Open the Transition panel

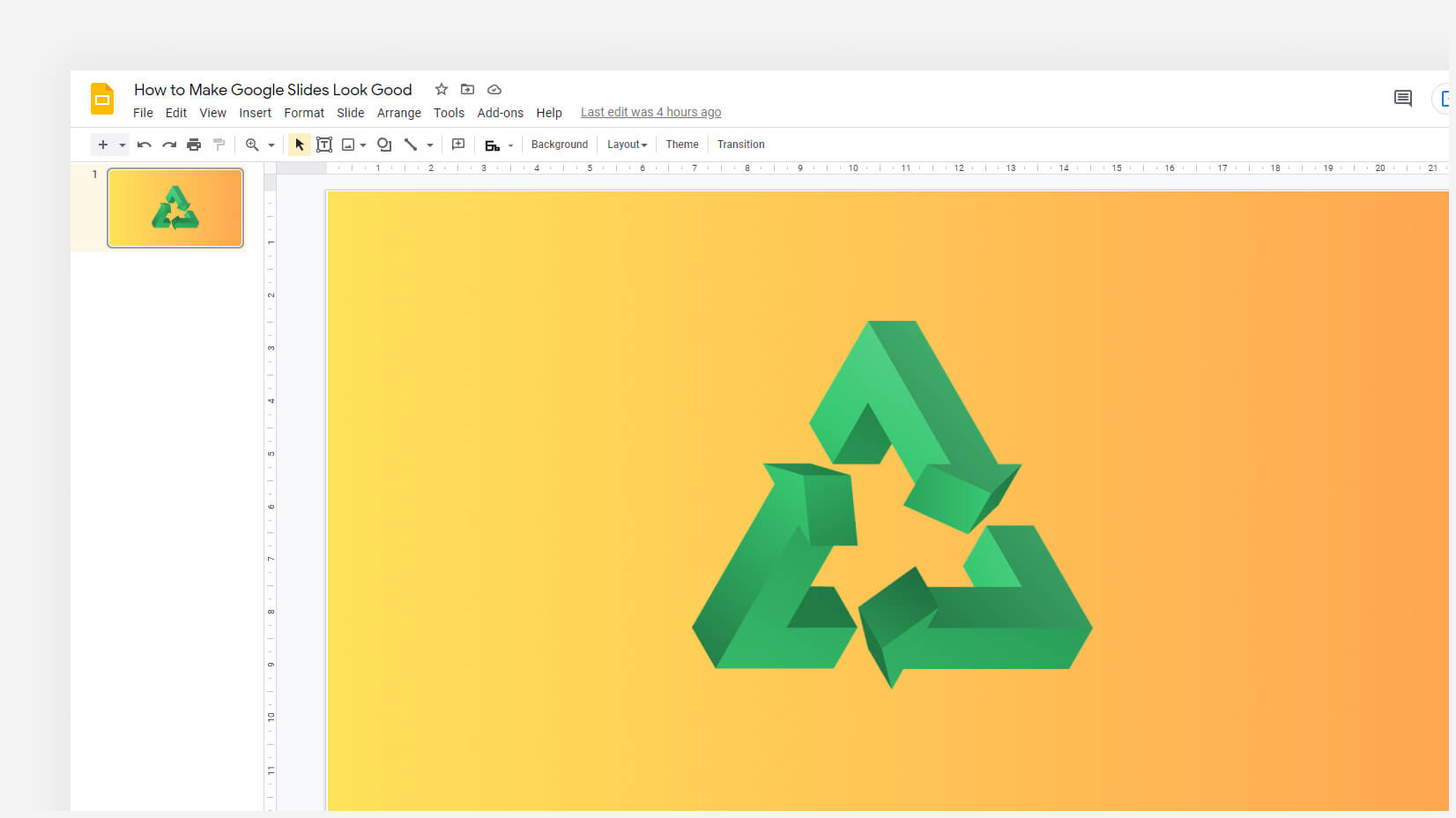741,145
